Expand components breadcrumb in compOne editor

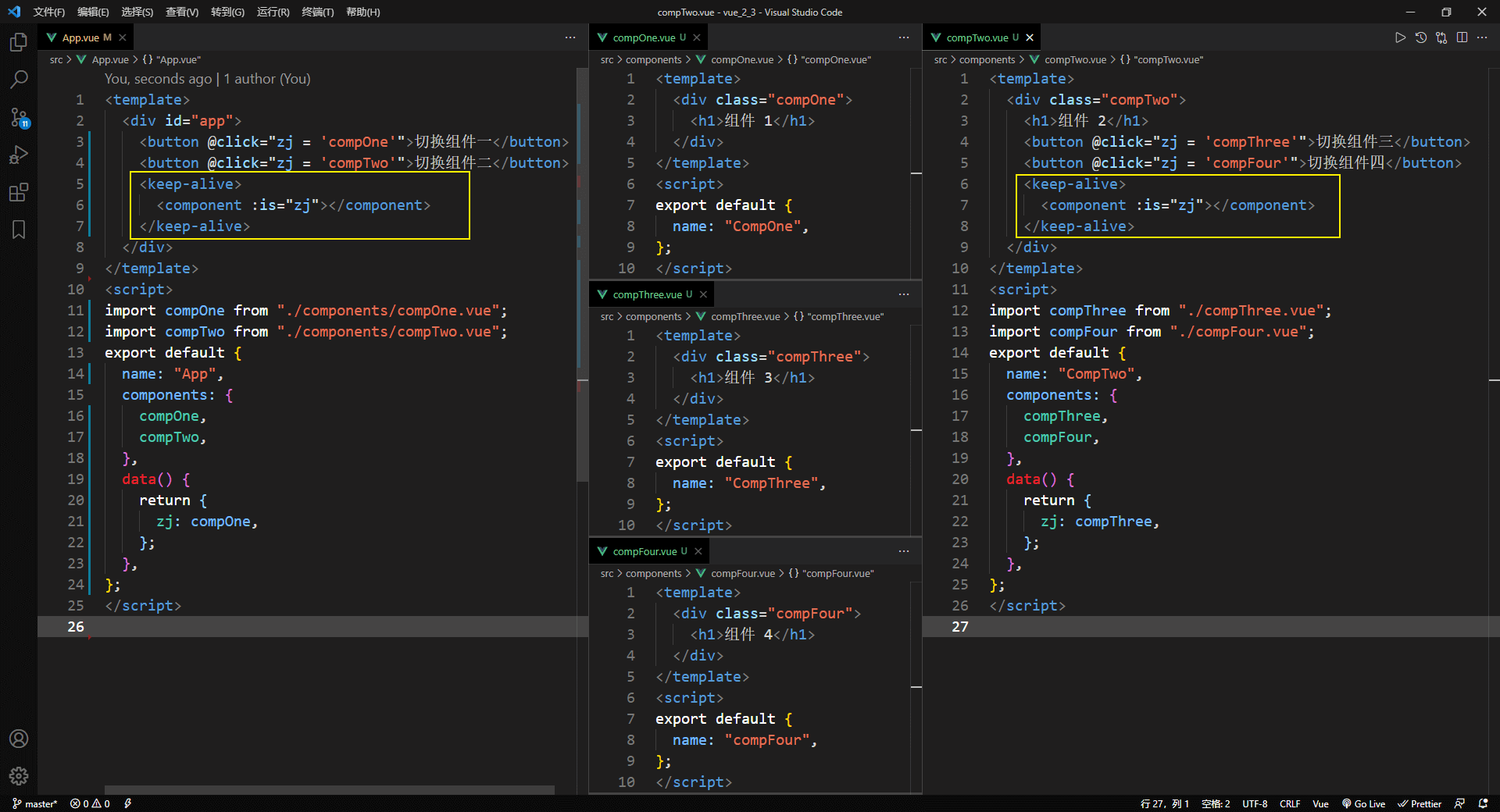[654, 59]
